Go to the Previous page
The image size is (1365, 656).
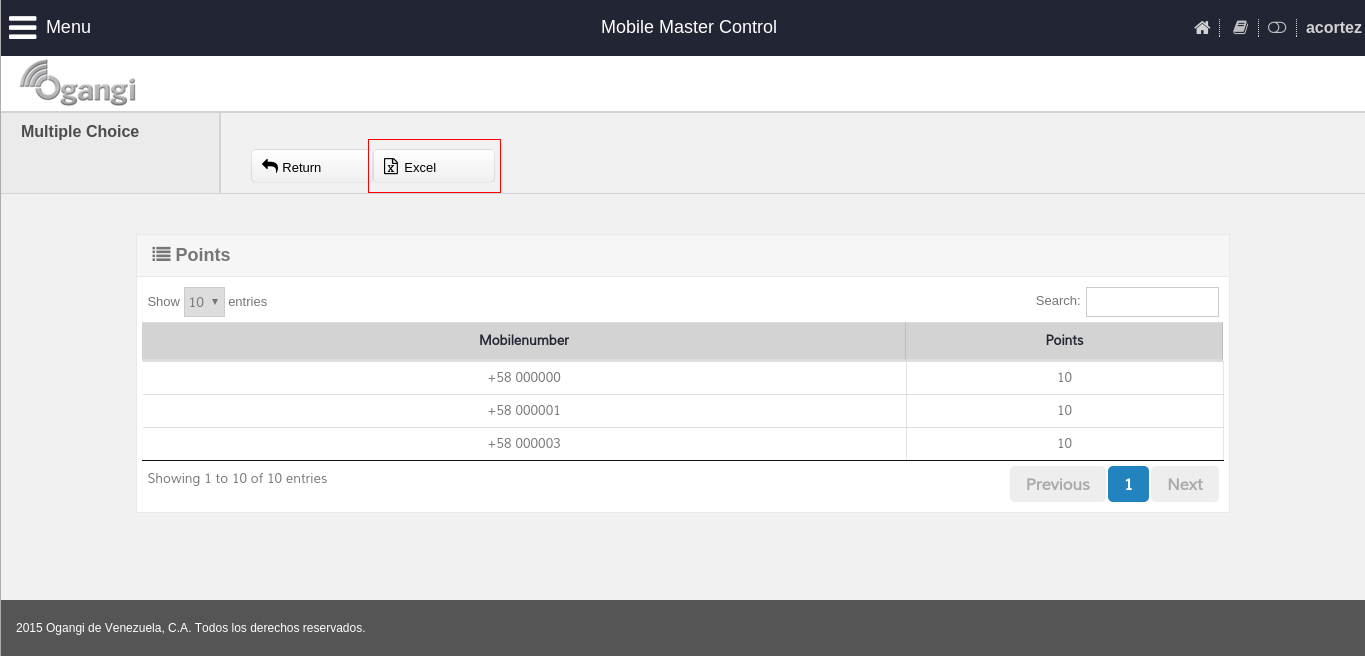tap(1057, 484)
